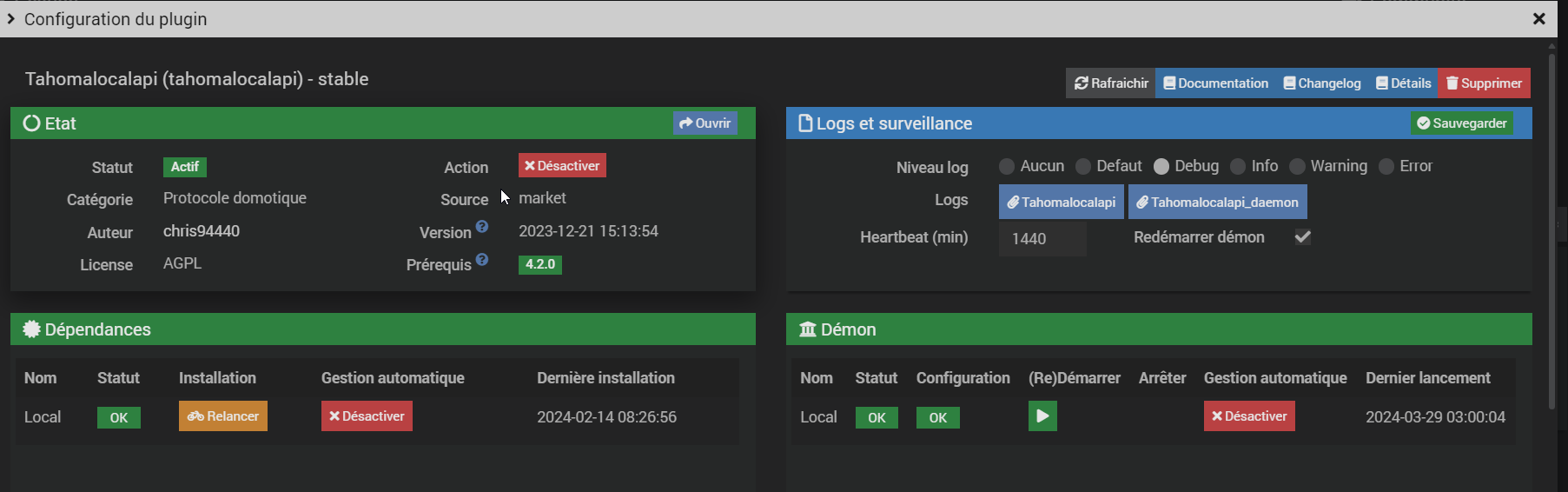Click the Protocole domotique category value
Image resolution: width=1568 pixels, height=492 pixels.
[x=235, y=198]
